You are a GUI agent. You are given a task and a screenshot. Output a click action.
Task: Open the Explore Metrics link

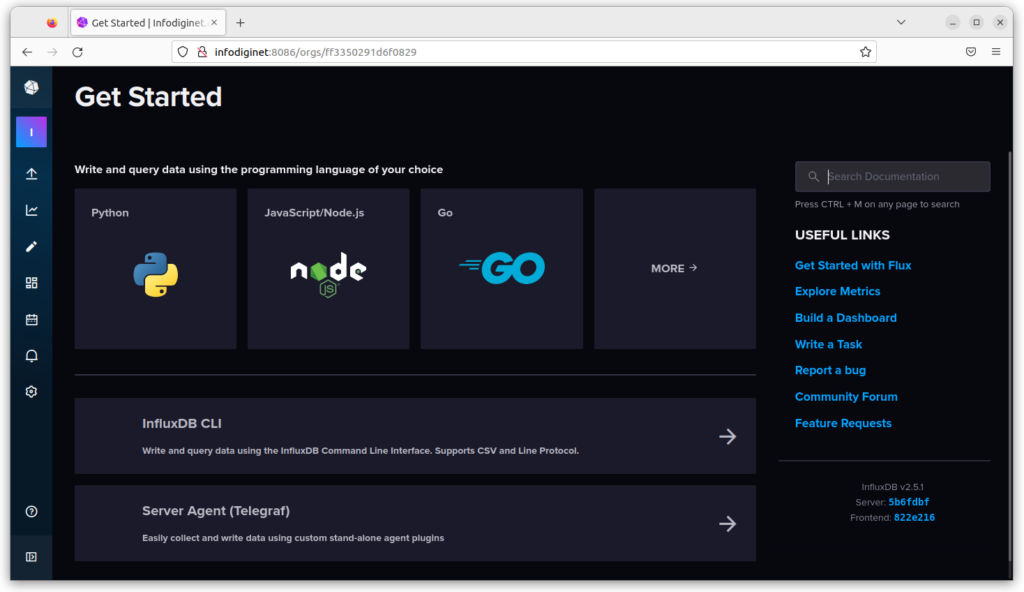click(x=837, y=291)
